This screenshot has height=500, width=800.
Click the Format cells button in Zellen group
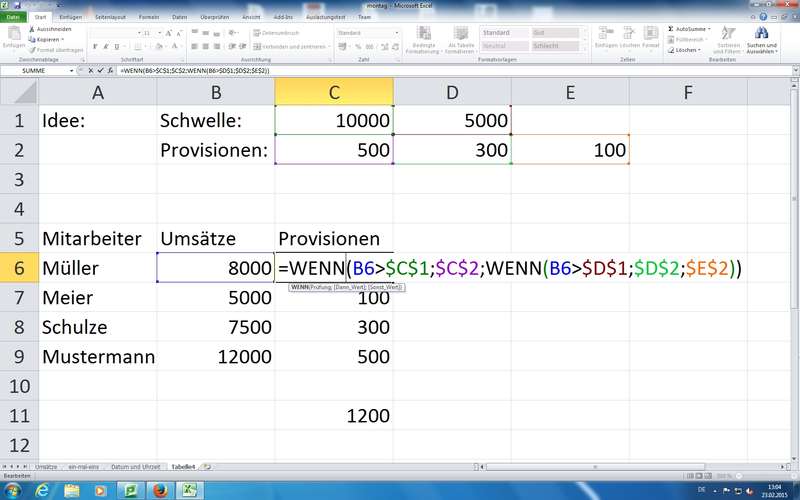(x=651, y=38)
